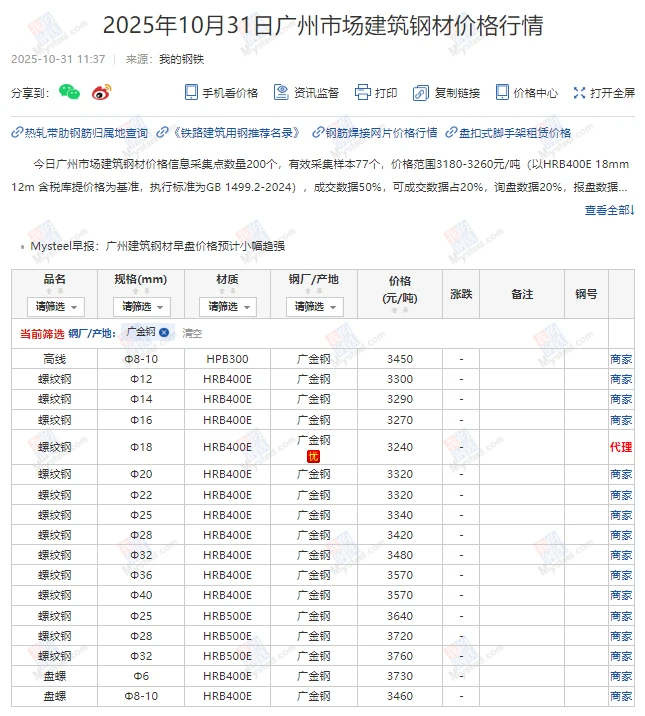Remove the 广金钢 filter tag
Screen dimensions: 645x716
164,332
